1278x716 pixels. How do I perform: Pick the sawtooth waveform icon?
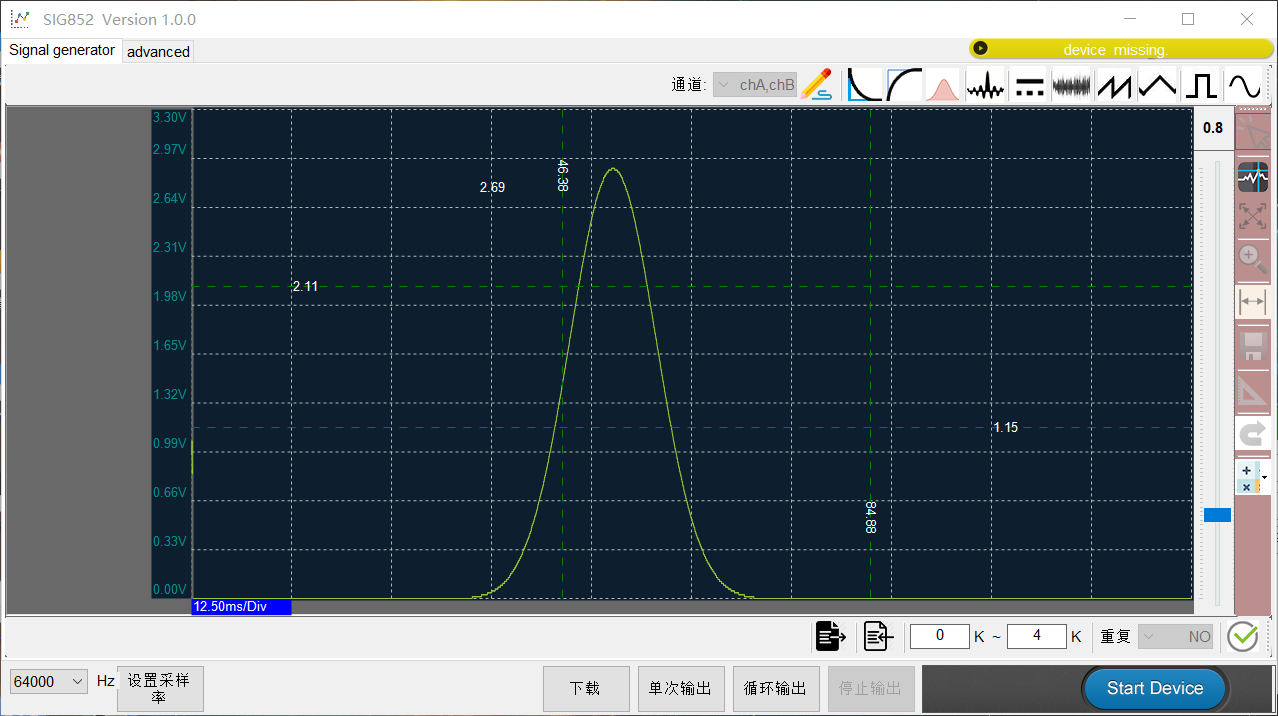tap(1114, 85)
